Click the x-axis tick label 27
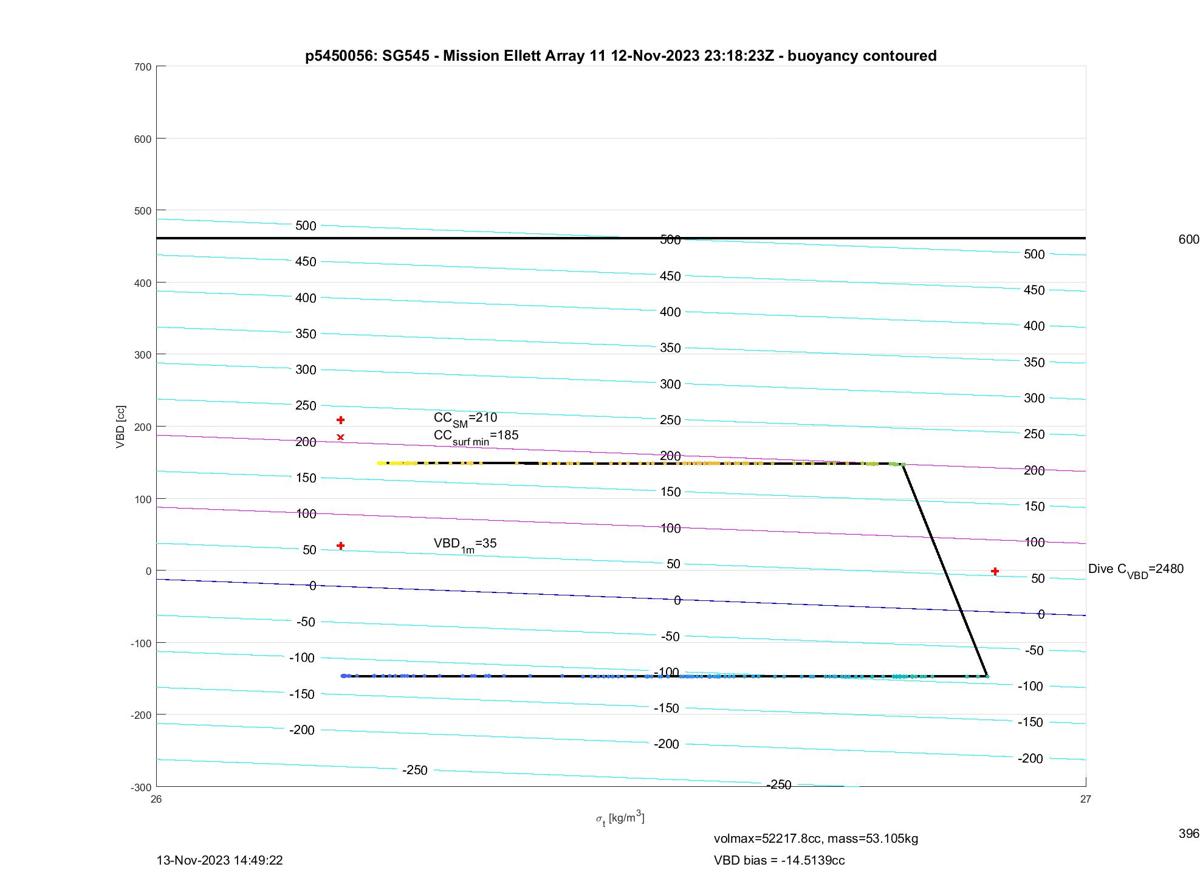Screen dimensions: 1200x885 point(1085,799)
